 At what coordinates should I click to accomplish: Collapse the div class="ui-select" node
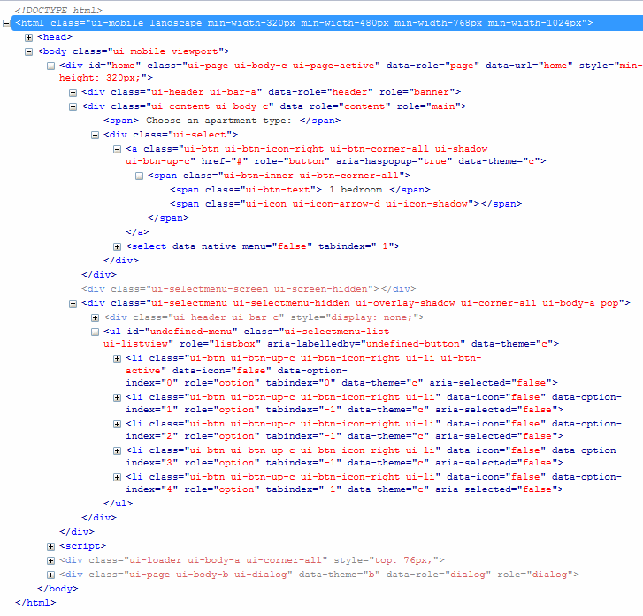[x=95, y=135]
